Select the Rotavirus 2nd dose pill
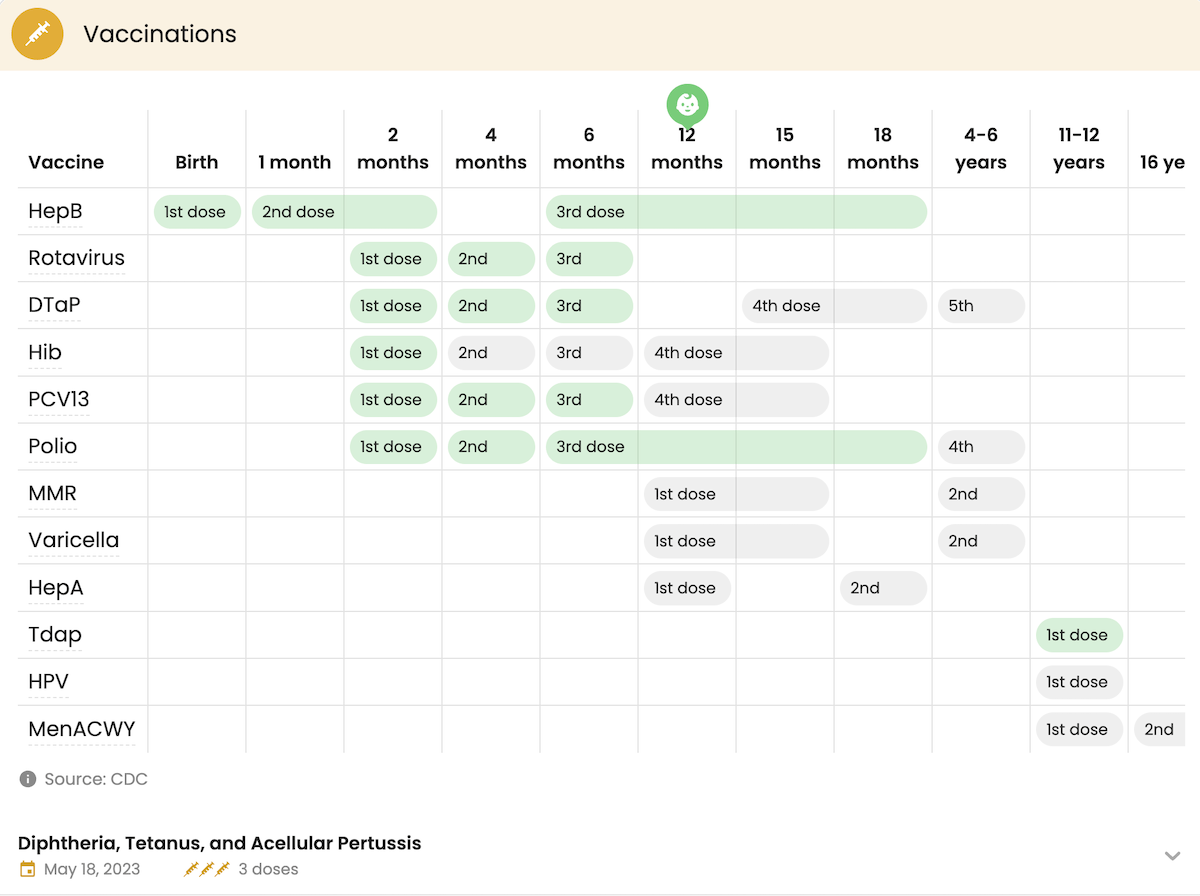 [491, 259]
